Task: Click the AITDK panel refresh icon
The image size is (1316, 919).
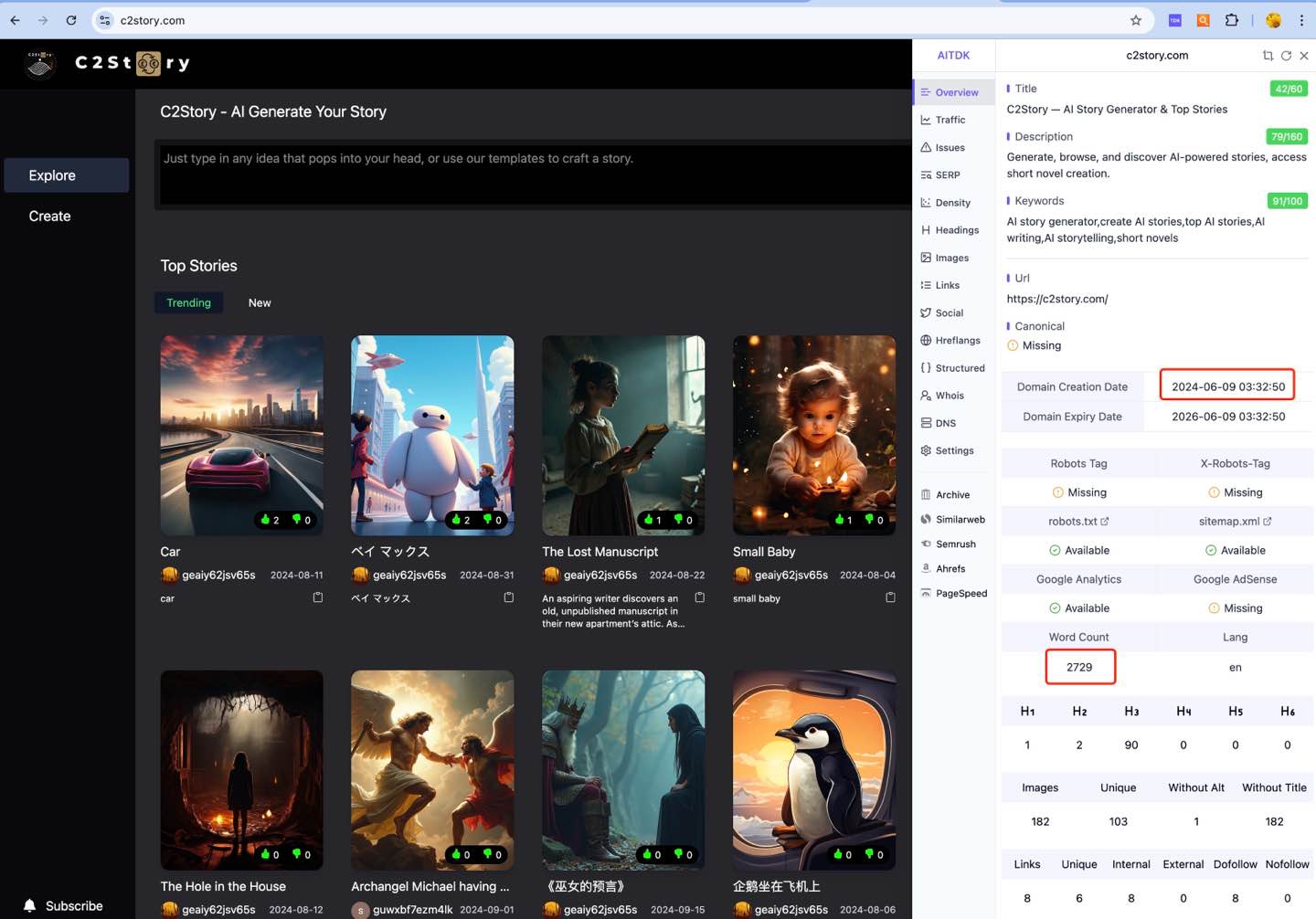Action: pyautogui.click(x=1286, y=56)
